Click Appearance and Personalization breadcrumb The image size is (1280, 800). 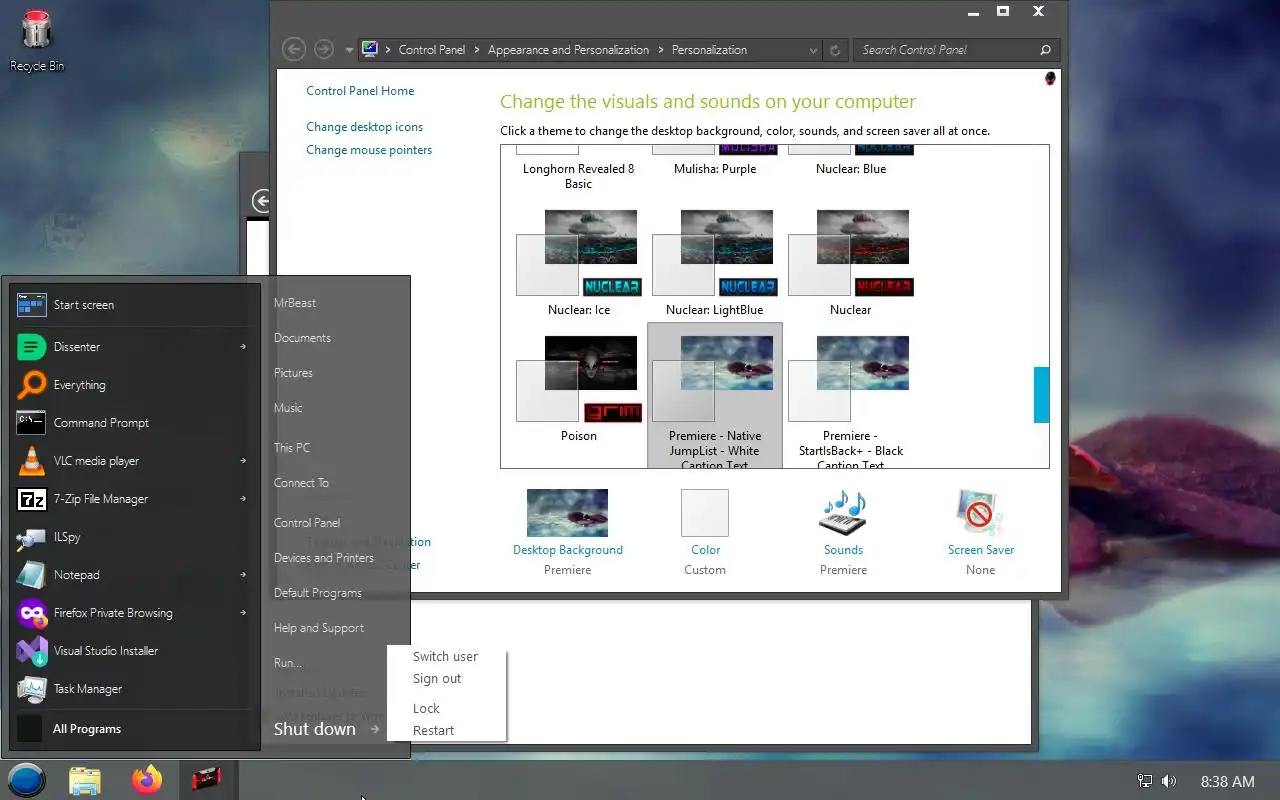point(568,50)
